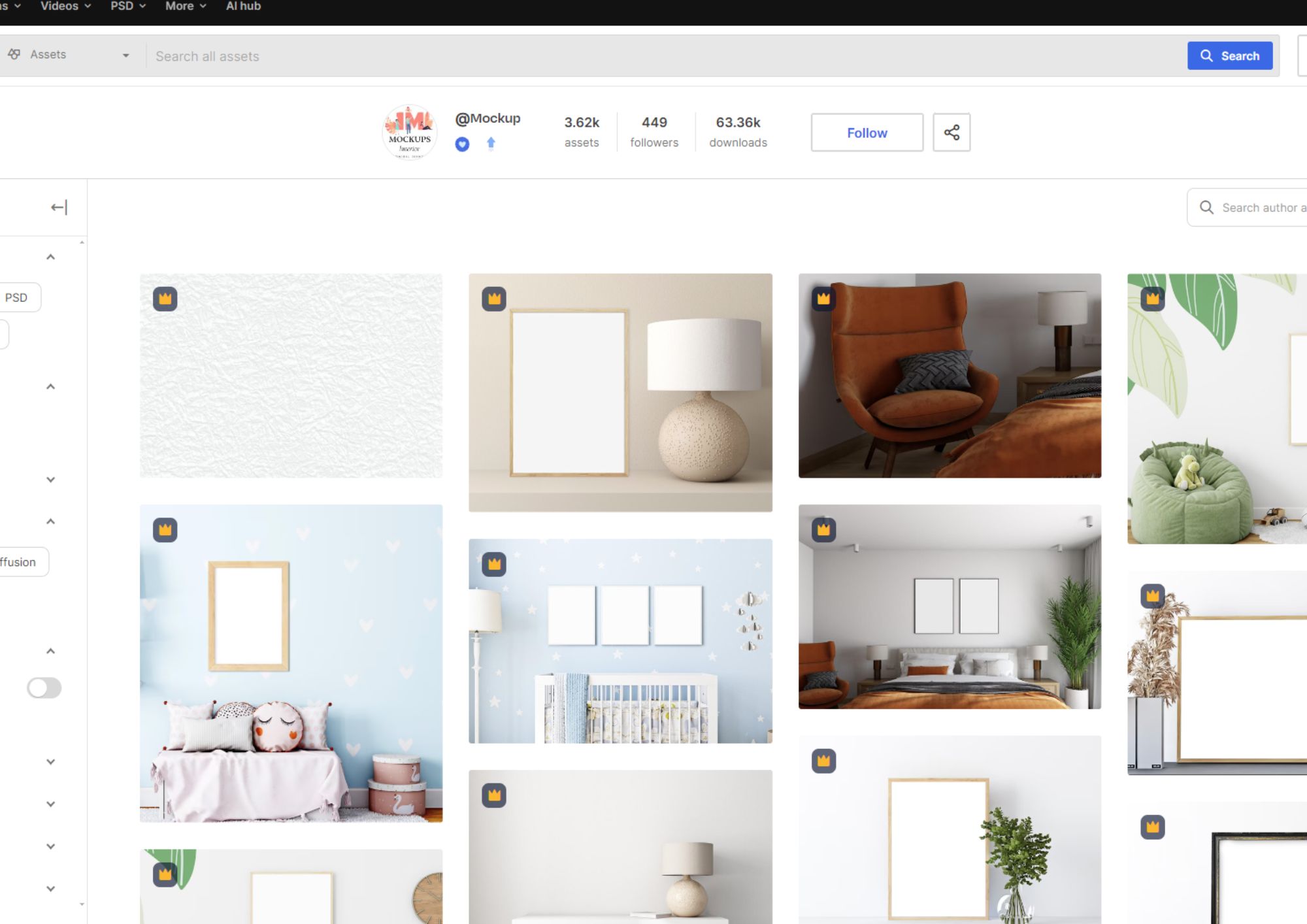Collapse the topmost sidebar filter section
Viewport: 1307px width, 924px height.
tap(50, 257)
